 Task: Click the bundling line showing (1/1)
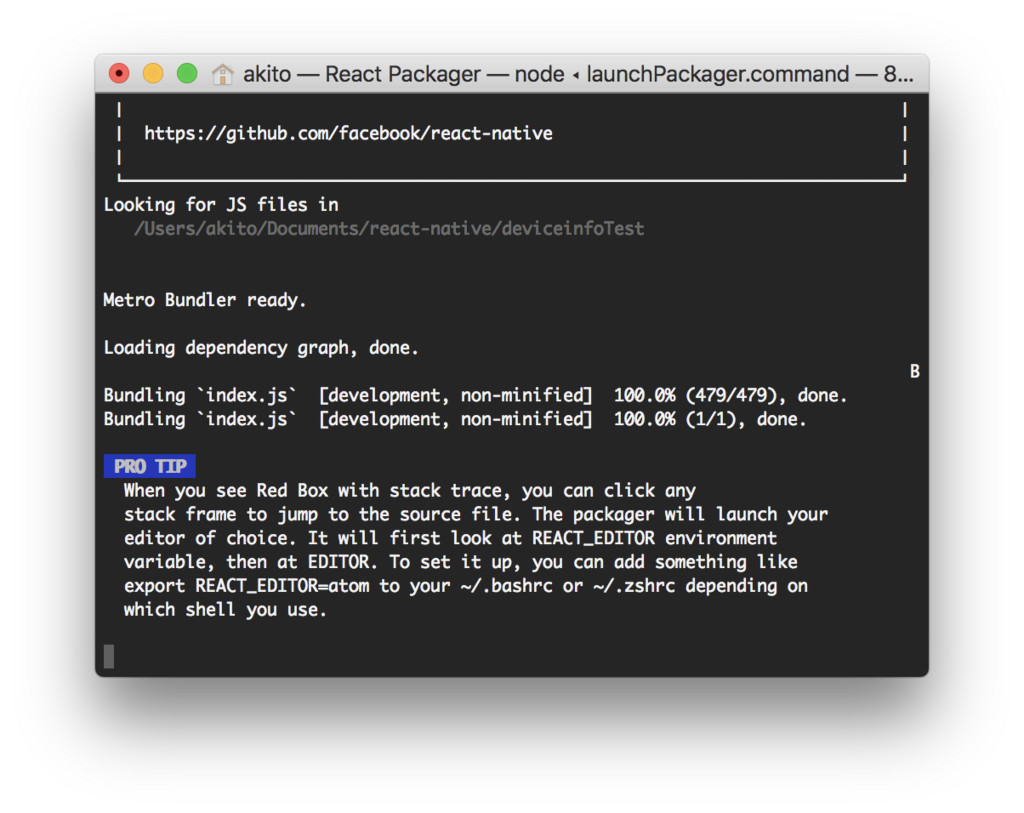[x=455, y=419]
